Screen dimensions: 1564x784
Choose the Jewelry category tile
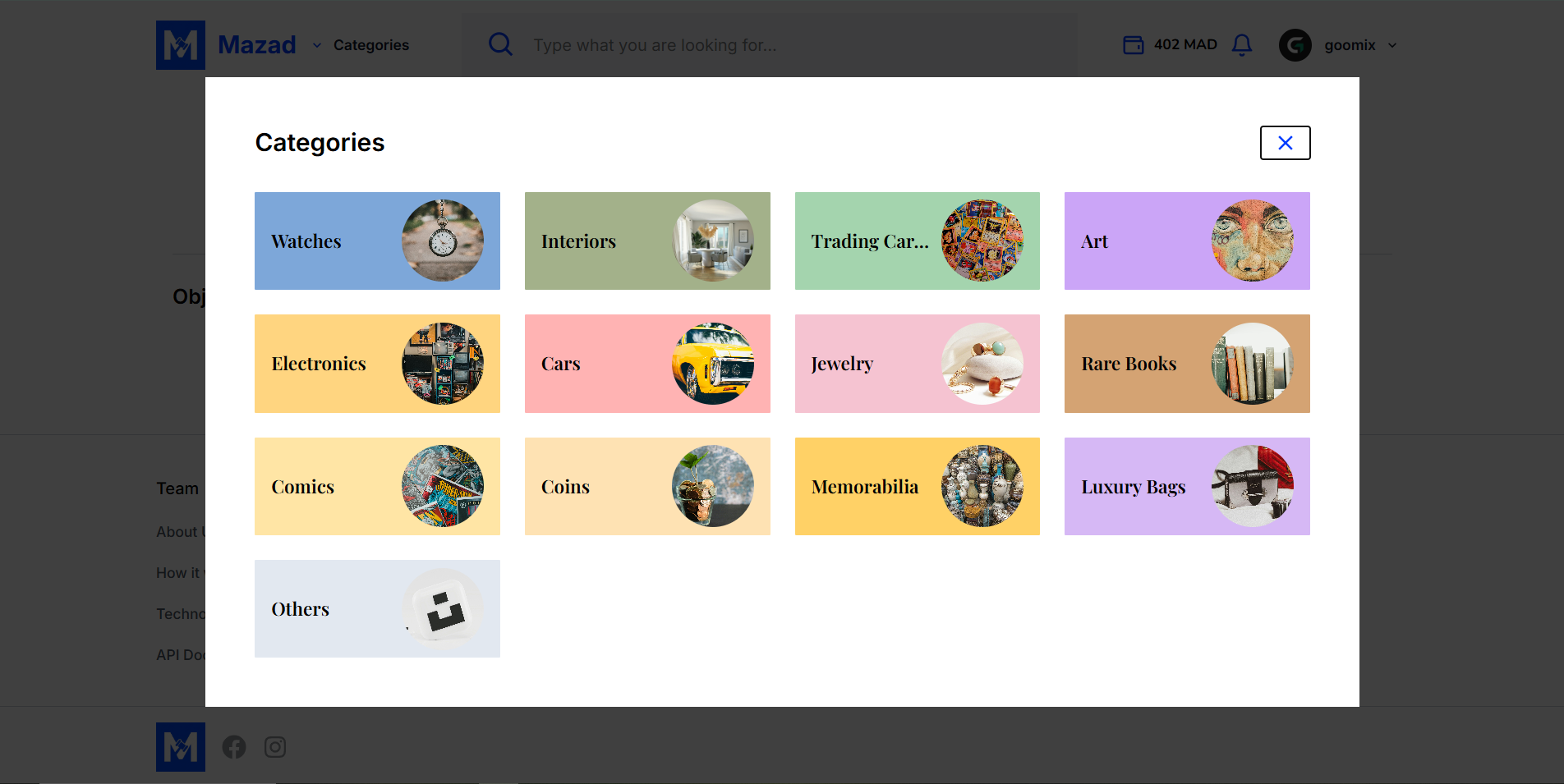click(x=918, y=364)
